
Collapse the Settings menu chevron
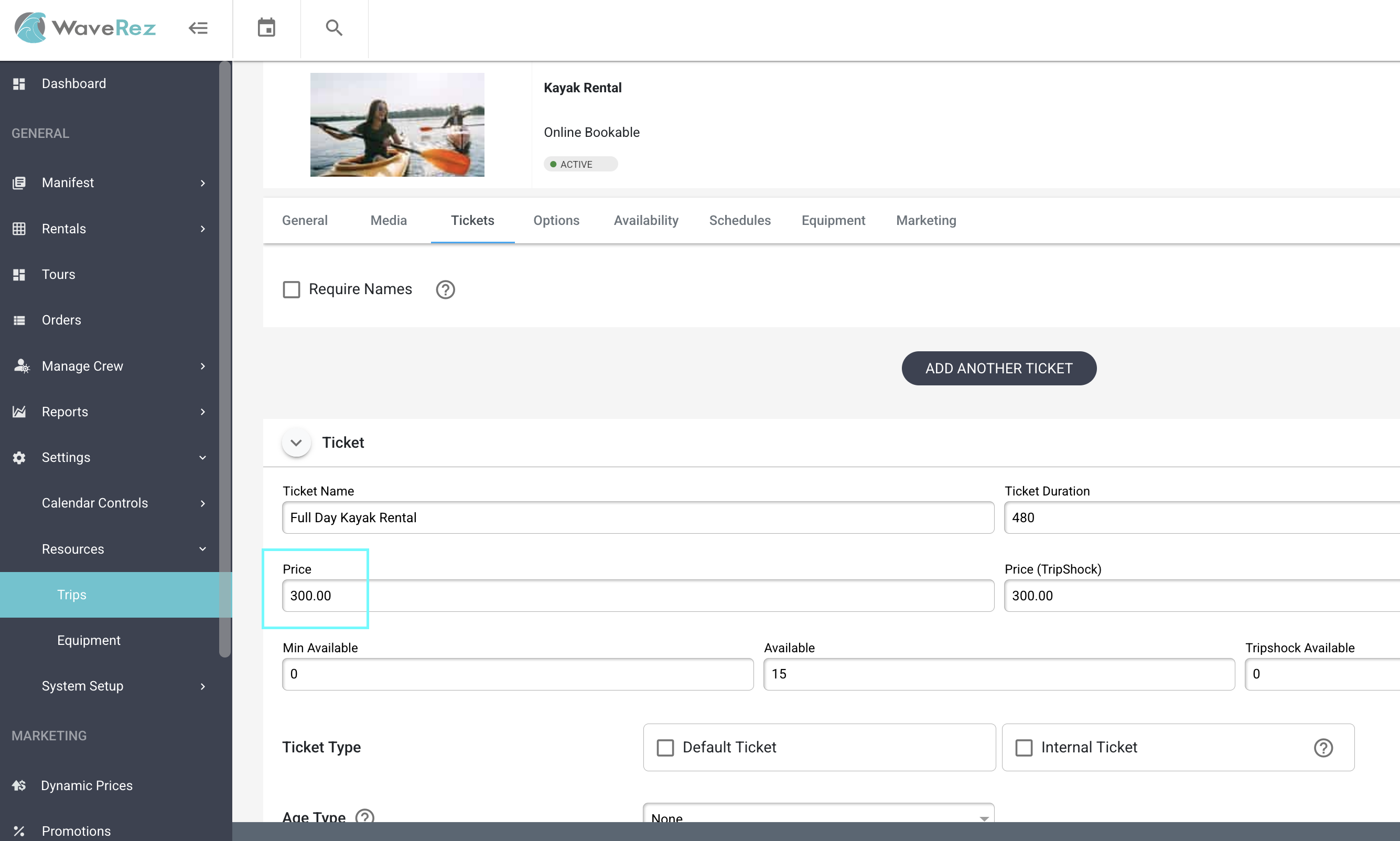pyautogui.click(x=203, y=457)
